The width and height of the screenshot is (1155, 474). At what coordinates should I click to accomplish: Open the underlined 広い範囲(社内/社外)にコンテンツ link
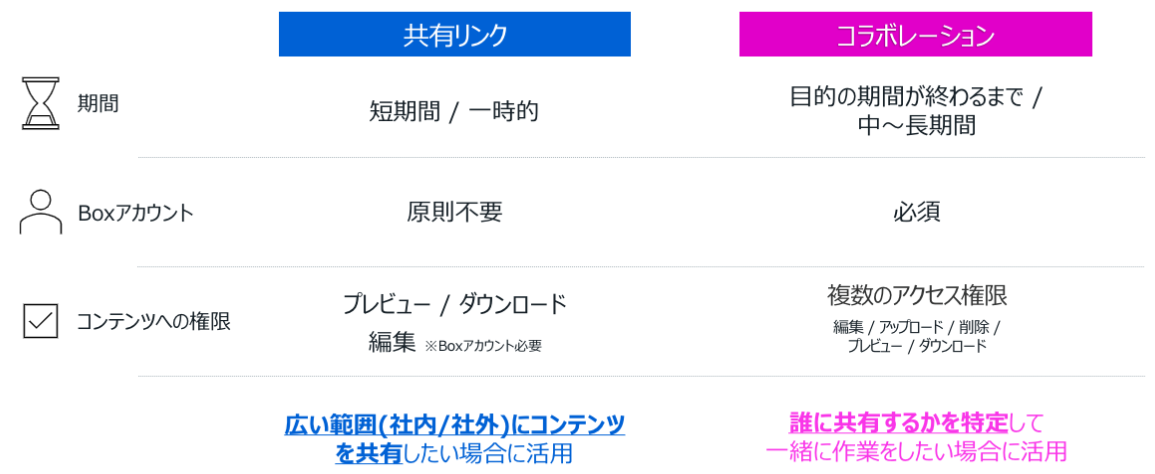pyautogui.click(x=455, y=425)
